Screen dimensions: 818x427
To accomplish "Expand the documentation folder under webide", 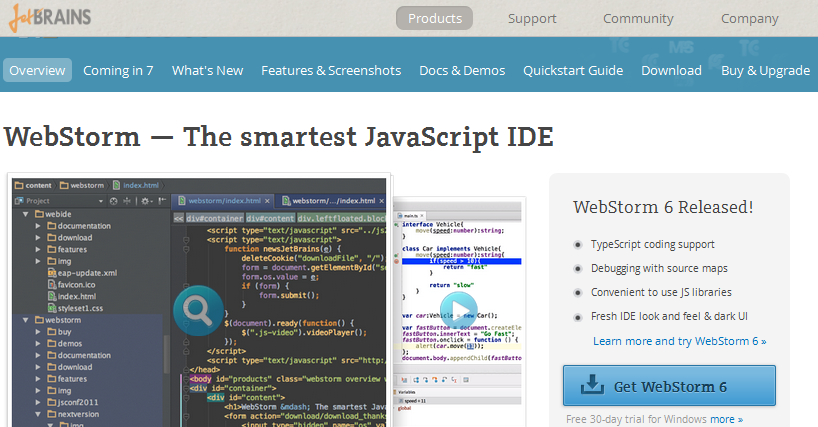I will [38, 226].
